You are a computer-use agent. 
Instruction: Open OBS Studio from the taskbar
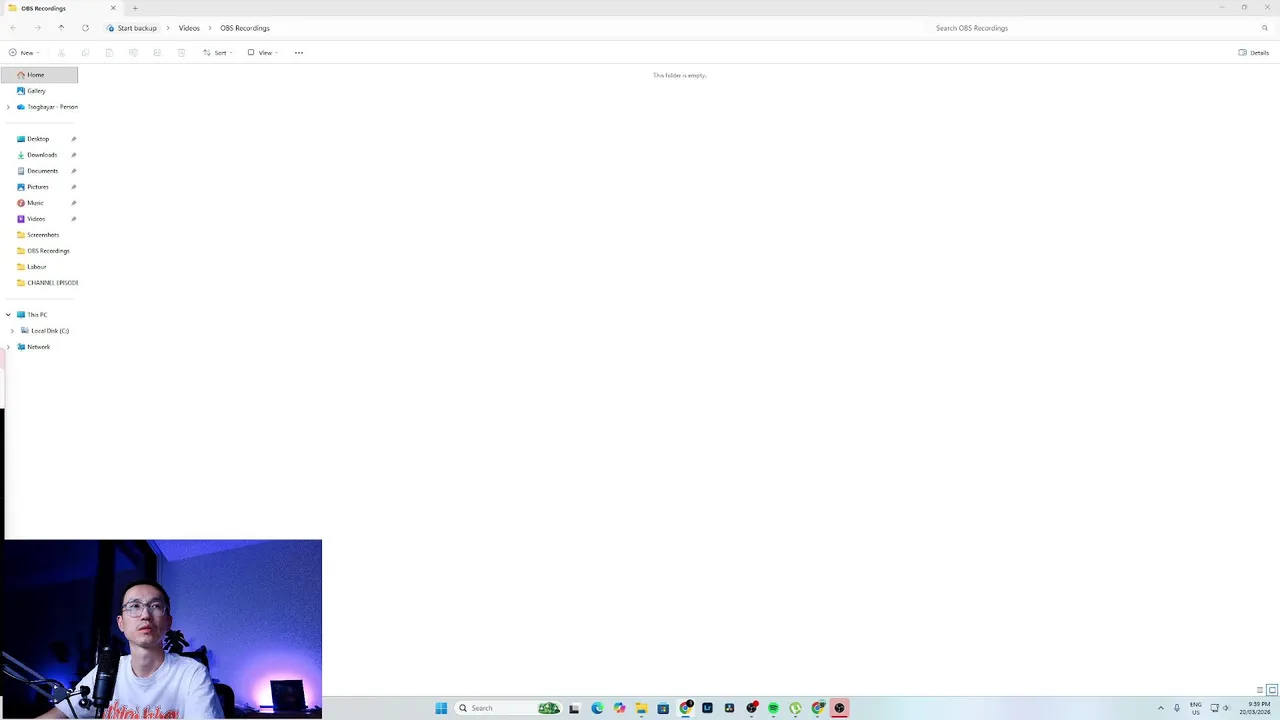click(x=839, y=708)
